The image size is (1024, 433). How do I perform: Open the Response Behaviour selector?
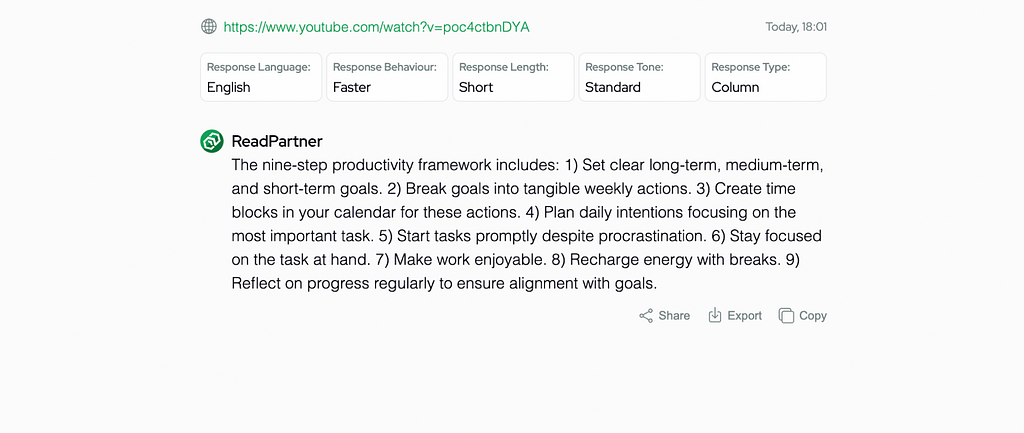point(387,77)
